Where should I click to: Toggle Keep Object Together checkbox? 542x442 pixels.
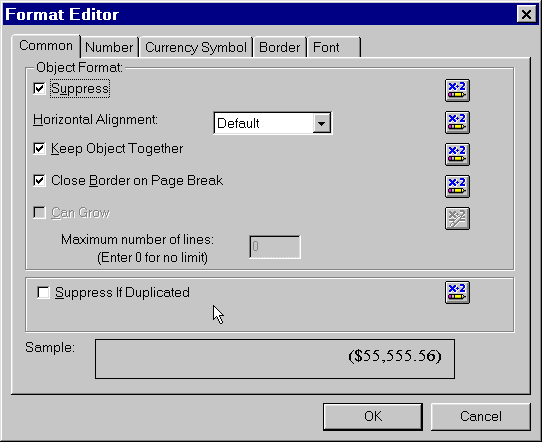click(x=39, y=149)
